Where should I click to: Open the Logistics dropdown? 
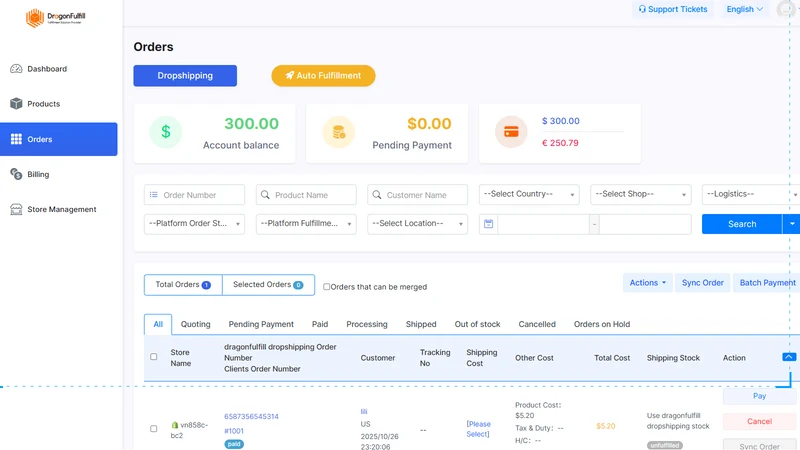751,194
